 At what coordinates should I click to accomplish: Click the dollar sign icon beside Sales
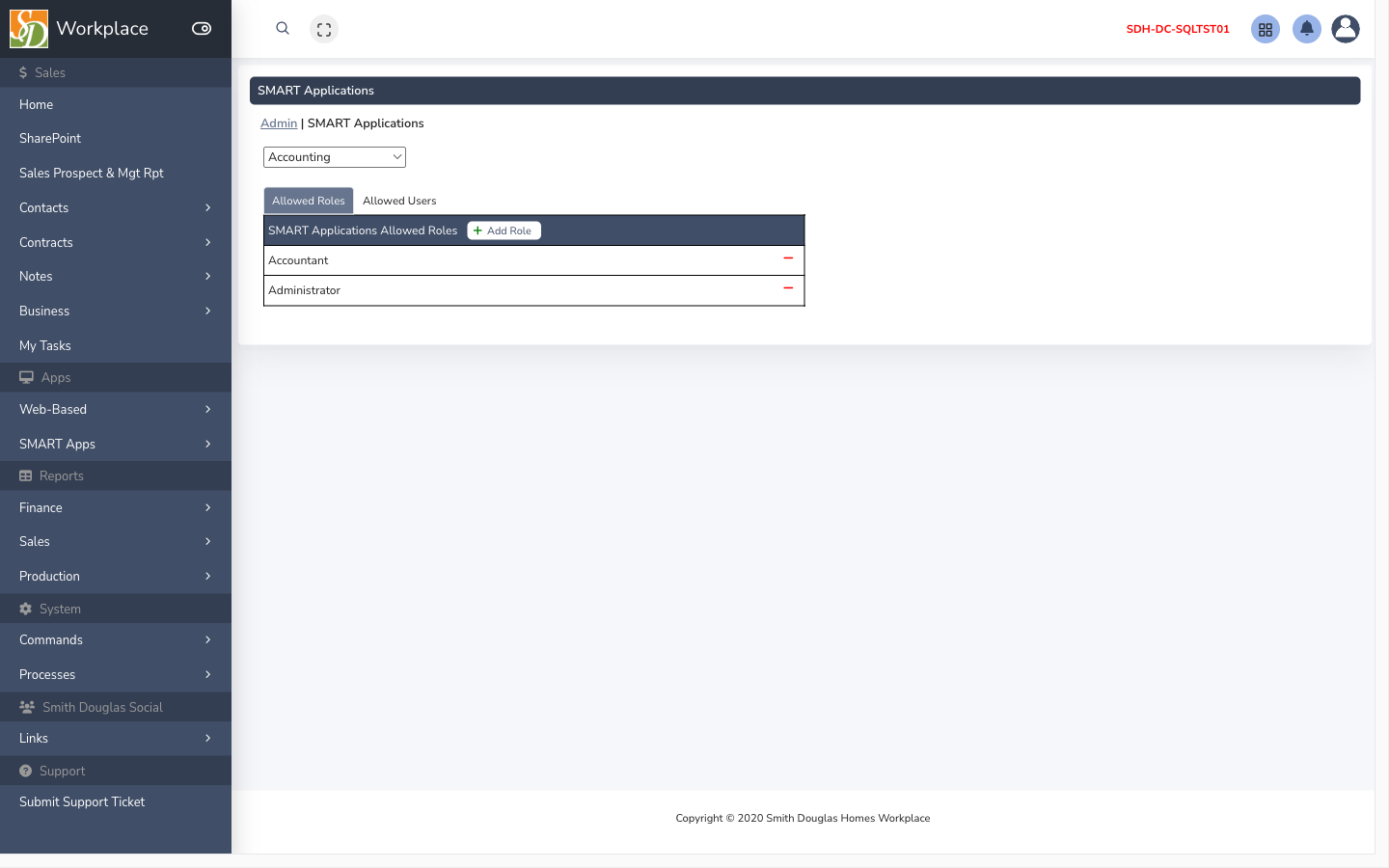click(x=23, y=72)
